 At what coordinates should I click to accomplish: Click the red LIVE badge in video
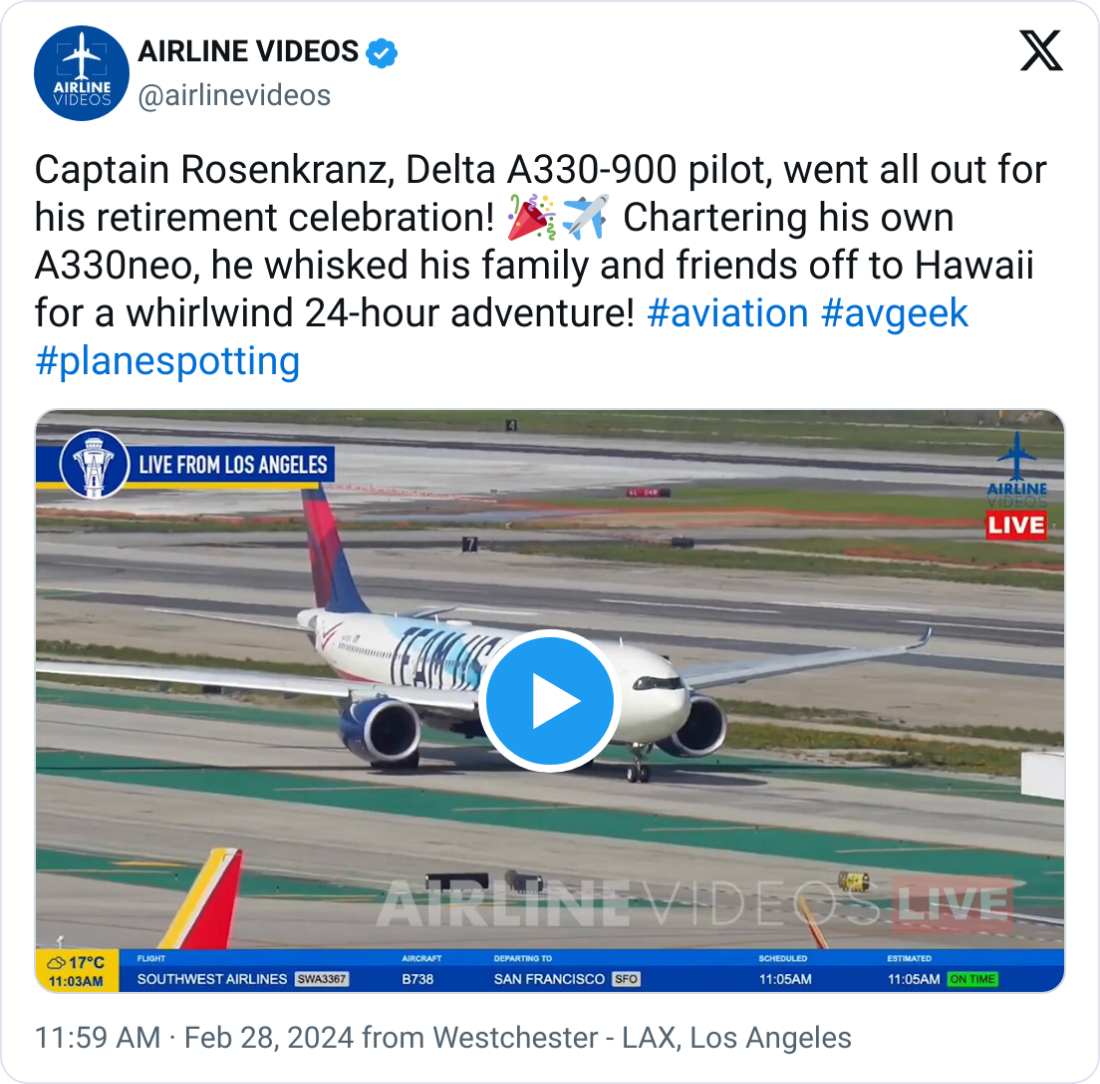(1016, 524)
